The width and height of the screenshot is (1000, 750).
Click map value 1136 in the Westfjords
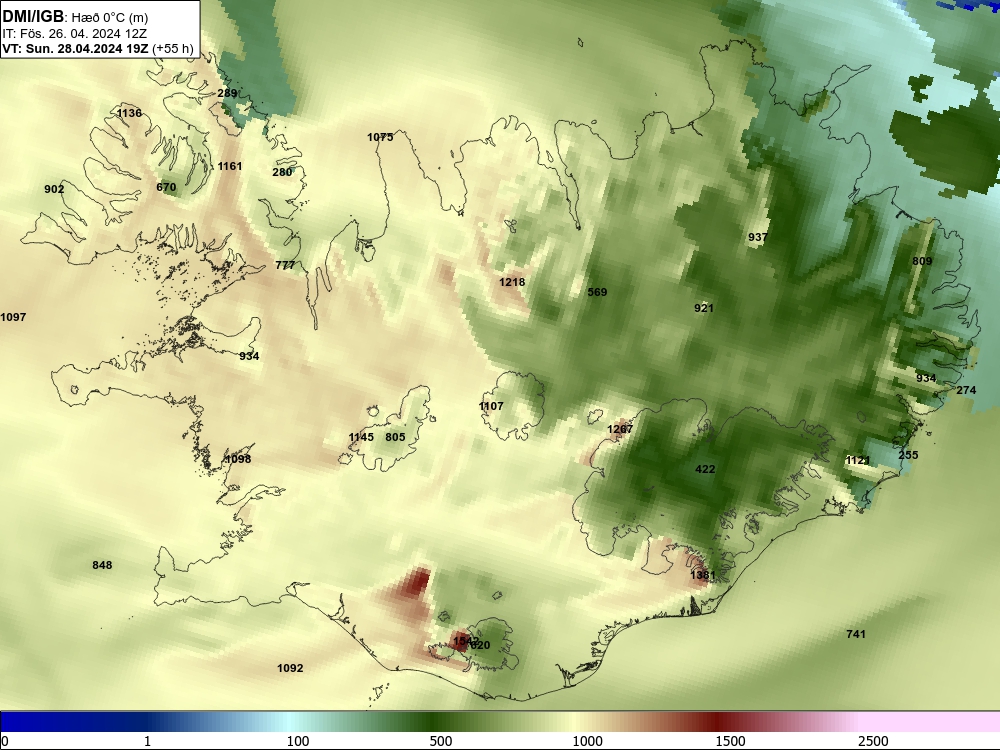pos(129,113)
